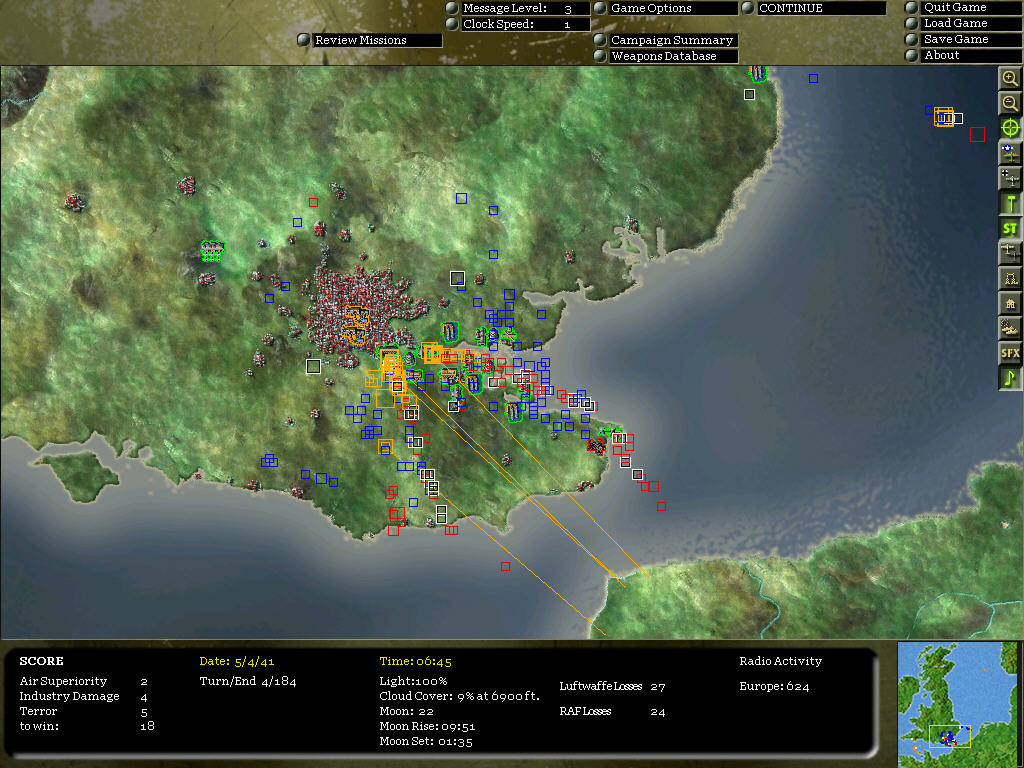The image size is (1024, 768).
Task: Zoom out the map with the magnifier-minus icon
Action: tap(1010, 103)
